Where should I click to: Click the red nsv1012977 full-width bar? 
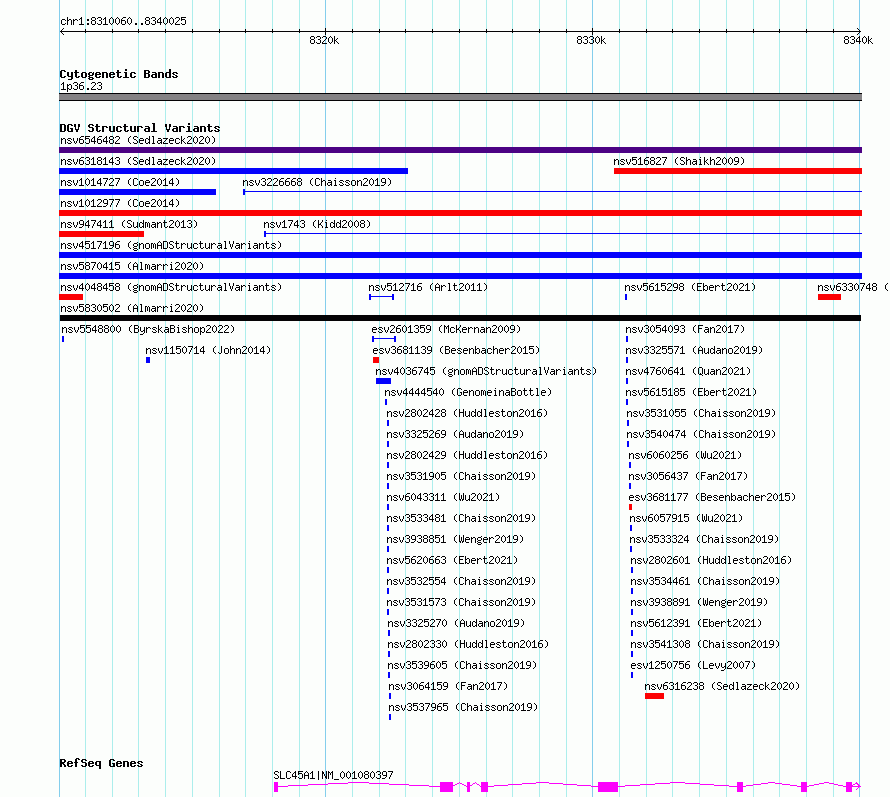(x=460, y=213)
